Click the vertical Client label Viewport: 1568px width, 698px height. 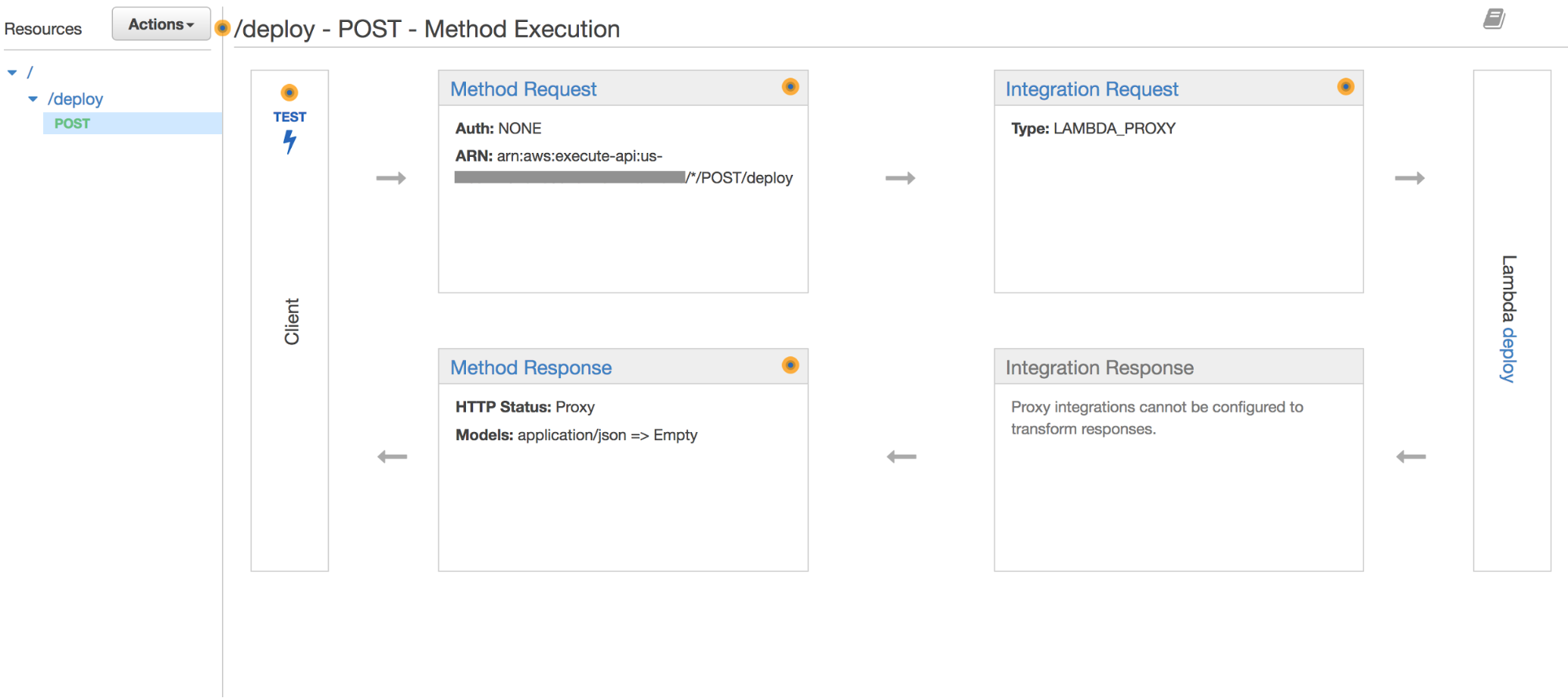[292, 322]
